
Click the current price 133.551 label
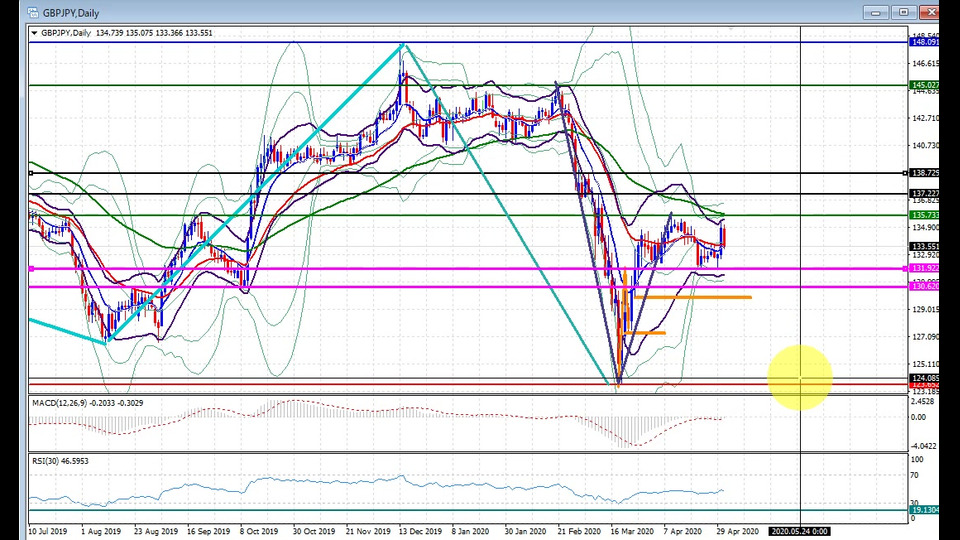[924, 247]
